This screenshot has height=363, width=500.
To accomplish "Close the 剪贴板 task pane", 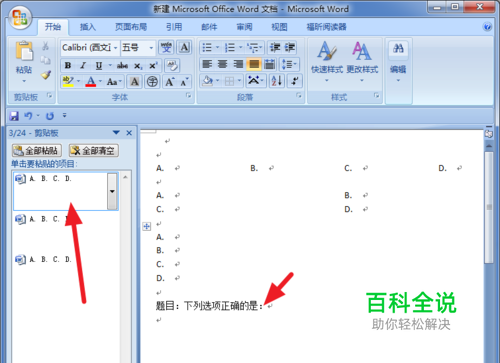I will [x=129, y=133].
